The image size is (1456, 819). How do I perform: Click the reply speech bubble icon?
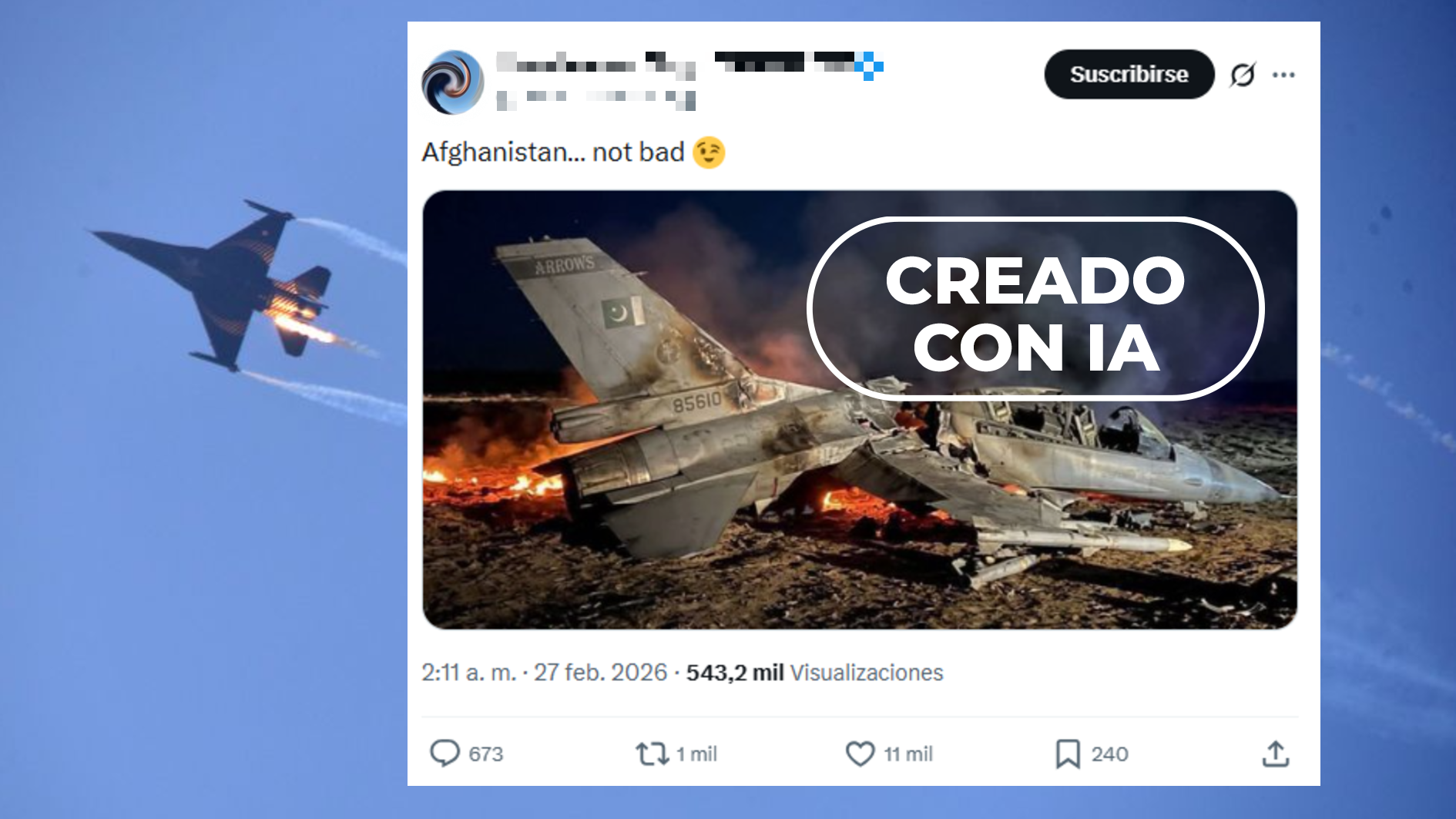pyautogui.click(x=445, y=753)
